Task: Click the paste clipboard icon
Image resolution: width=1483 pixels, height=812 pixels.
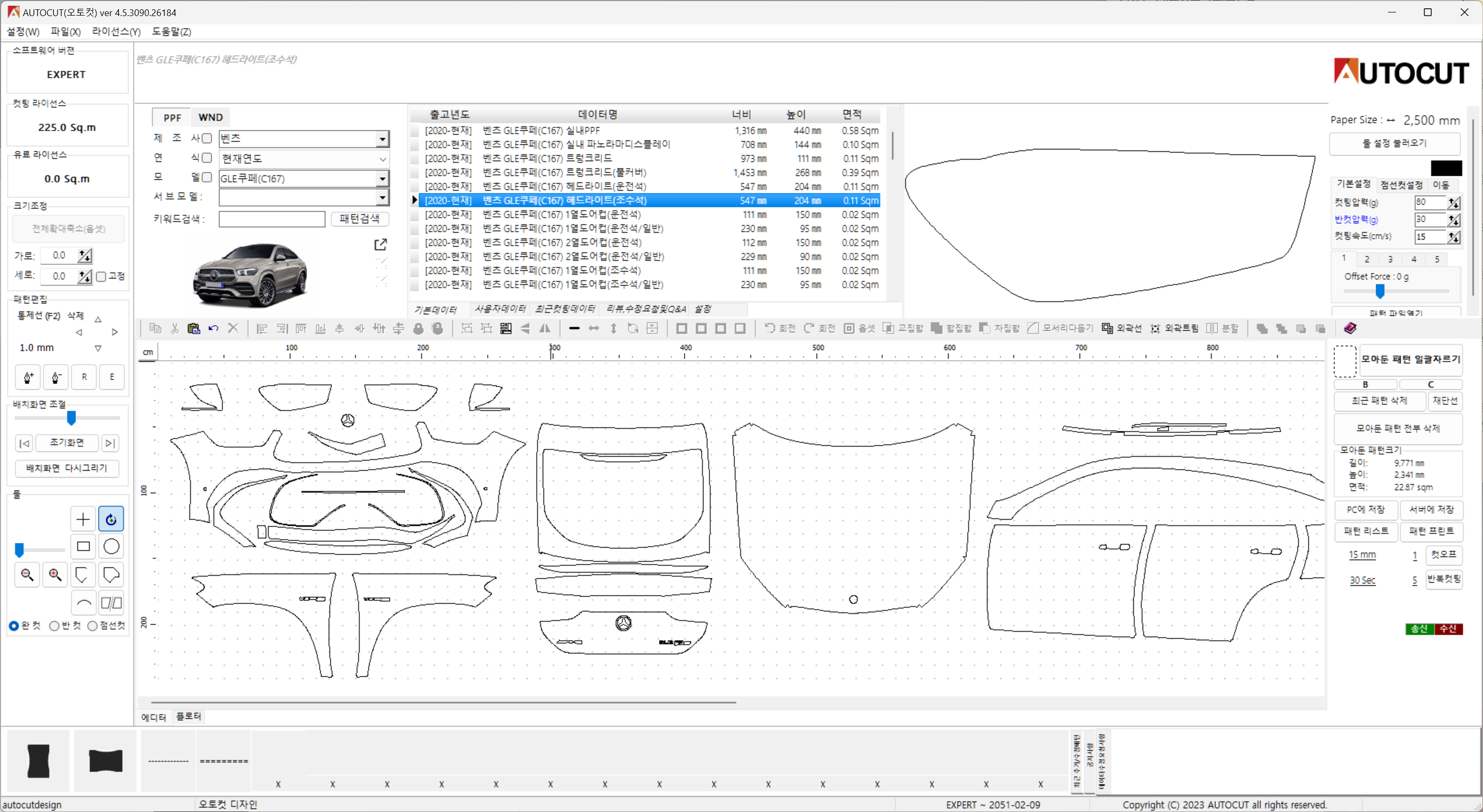Action: 193,328
